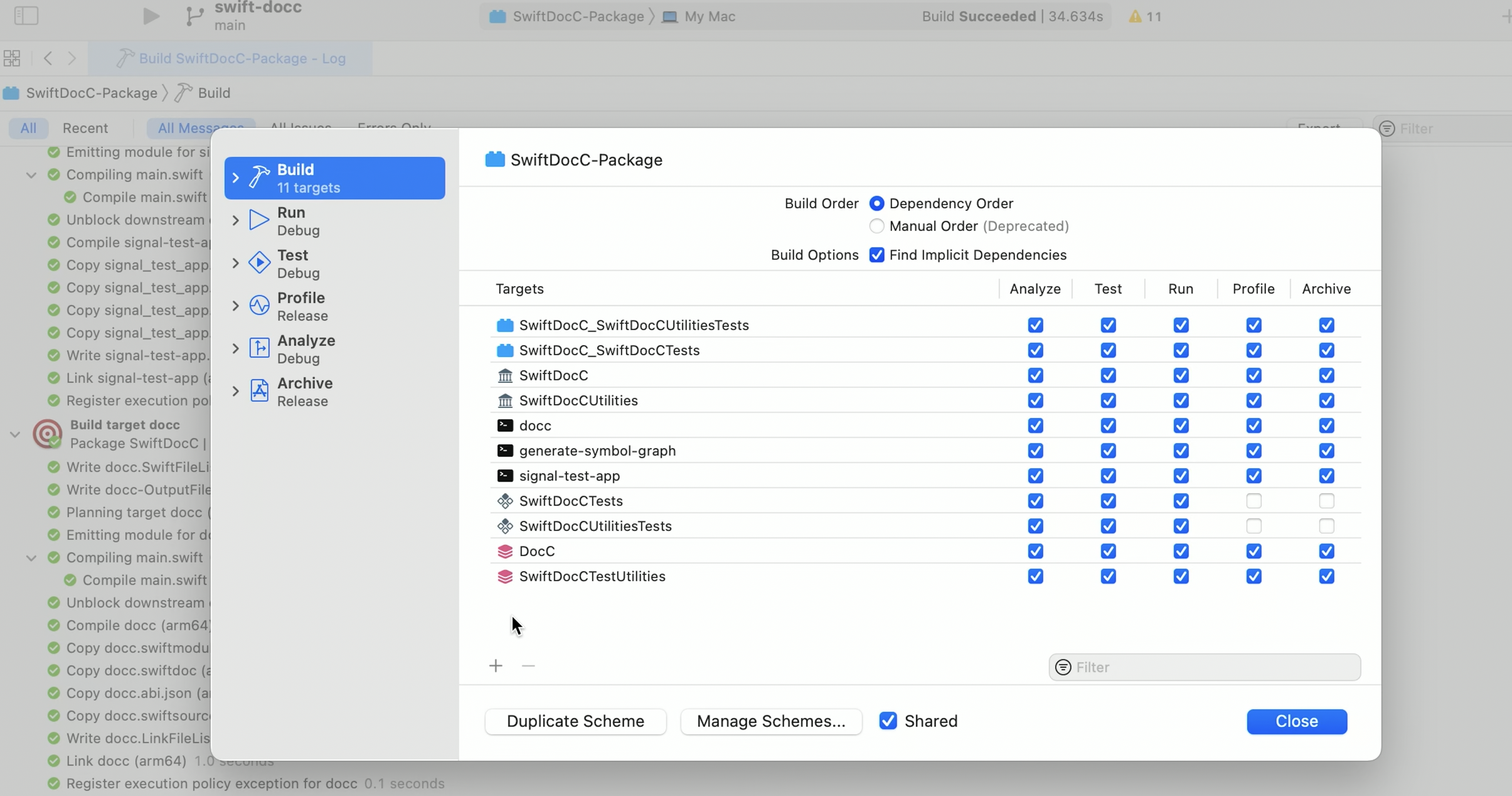Enable Profile checkbox for SwiftDocCTests
Screen dimensions: 1512x796
1254,501
